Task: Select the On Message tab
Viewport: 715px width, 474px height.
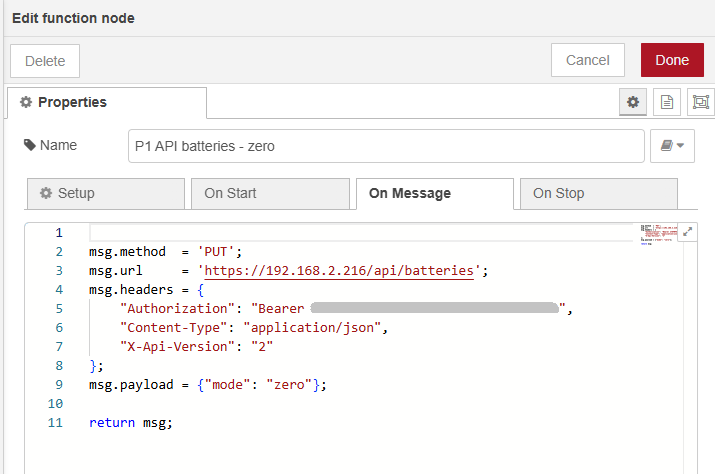Action: click(x=434, y=193)
